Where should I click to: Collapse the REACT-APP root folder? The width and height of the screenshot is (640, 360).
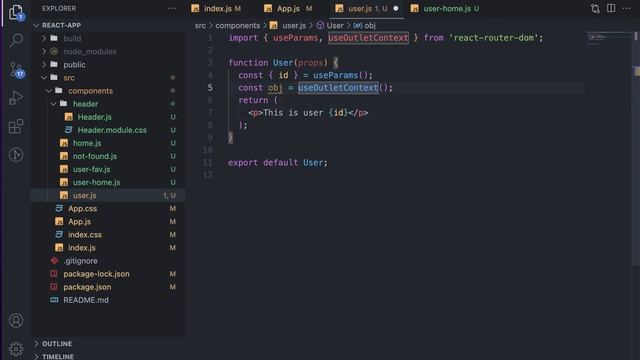61,25
